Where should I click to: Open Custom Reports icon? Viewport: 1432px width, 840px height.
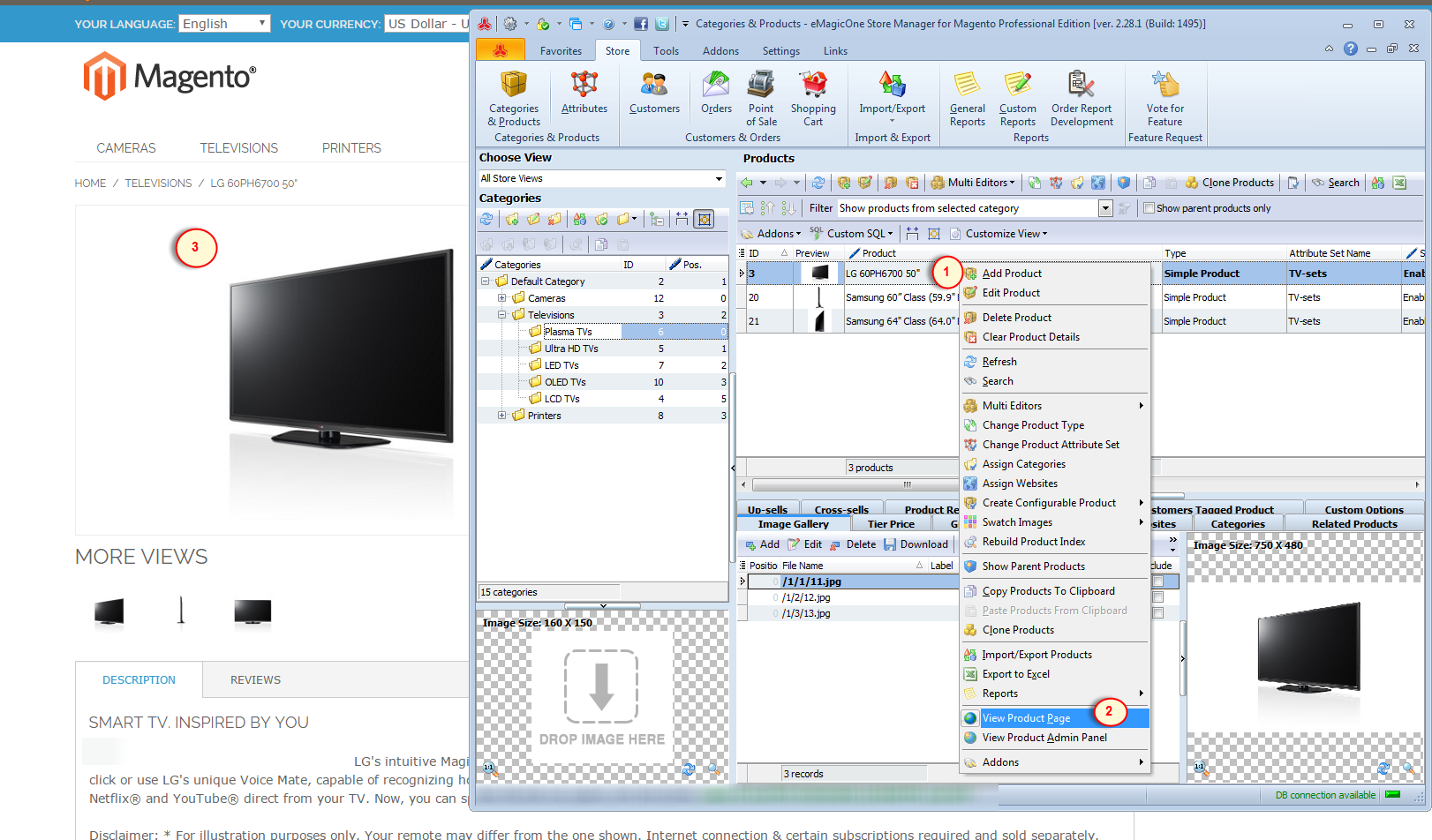pos(1017,99)
